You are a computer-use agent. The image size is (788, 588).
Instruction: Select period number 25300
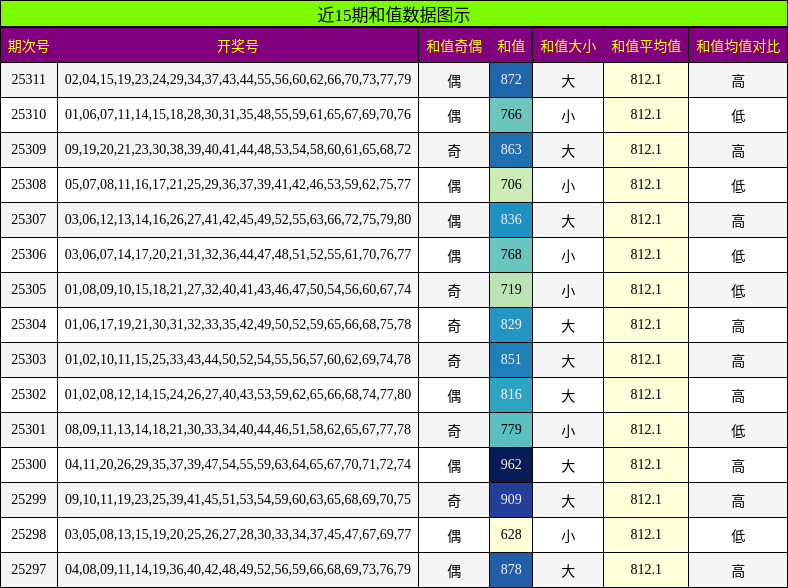(29, 465)
